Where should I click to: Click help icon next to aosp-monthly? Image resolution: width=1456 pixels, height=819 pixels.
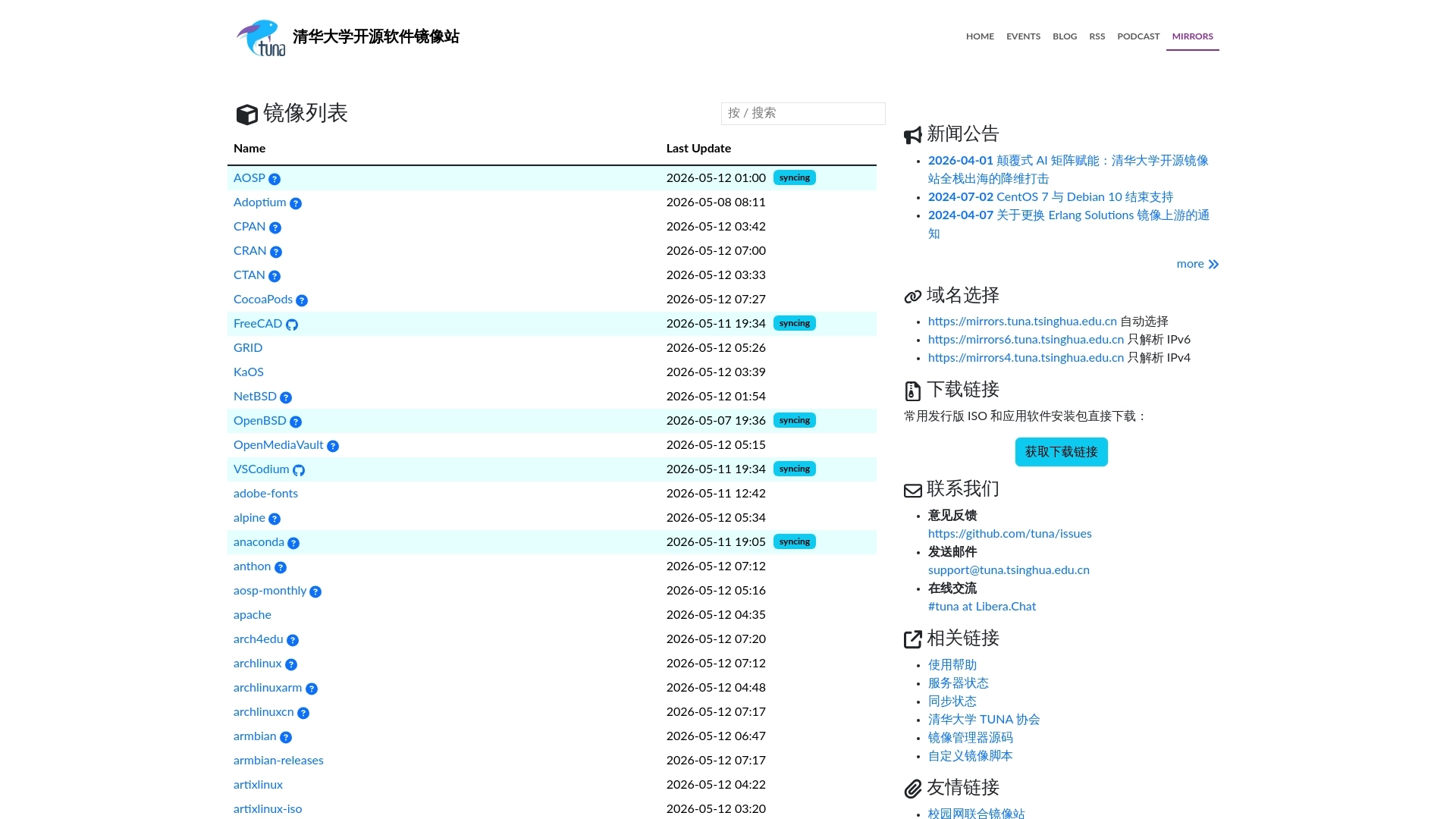[x=315, y=591]
